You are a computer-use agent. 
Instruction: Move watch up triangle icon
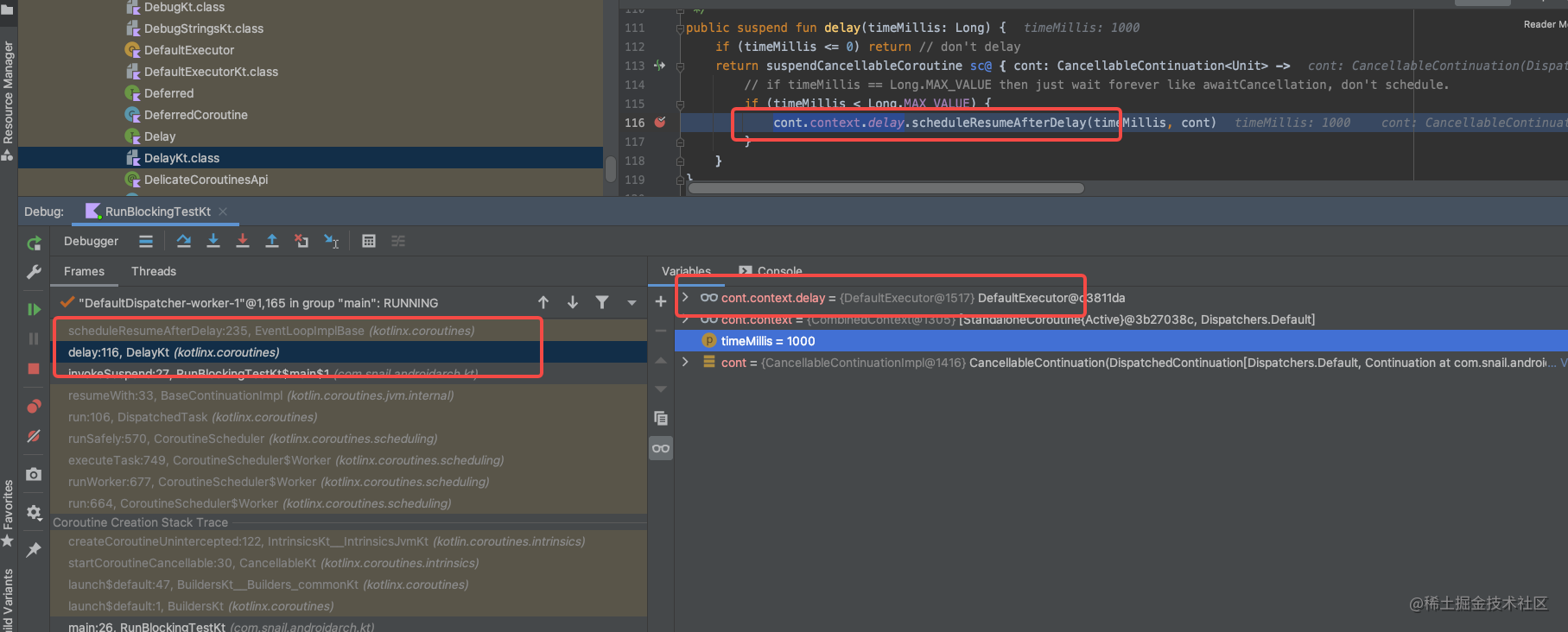[x=661, y=360]
